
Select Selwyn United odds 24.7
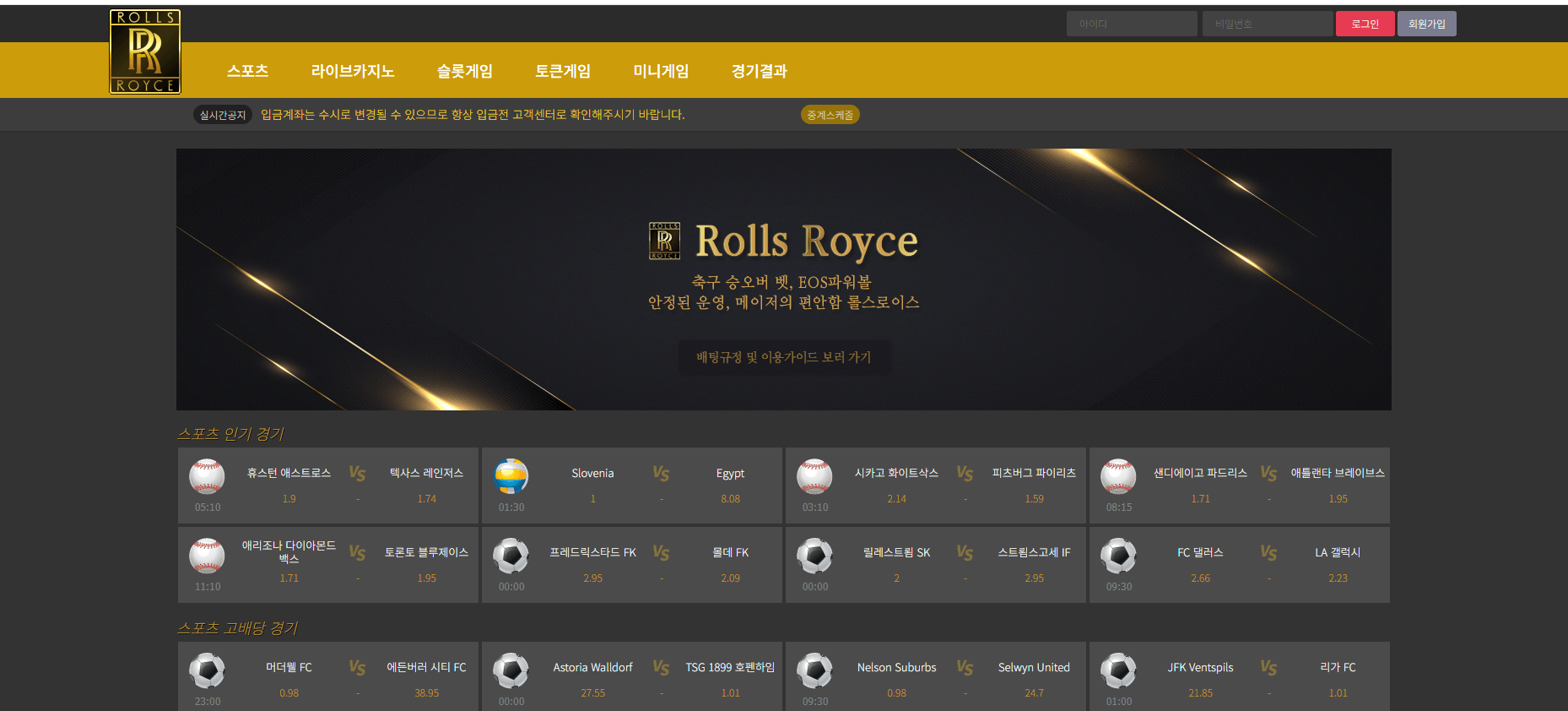[x=1034, y=693]
